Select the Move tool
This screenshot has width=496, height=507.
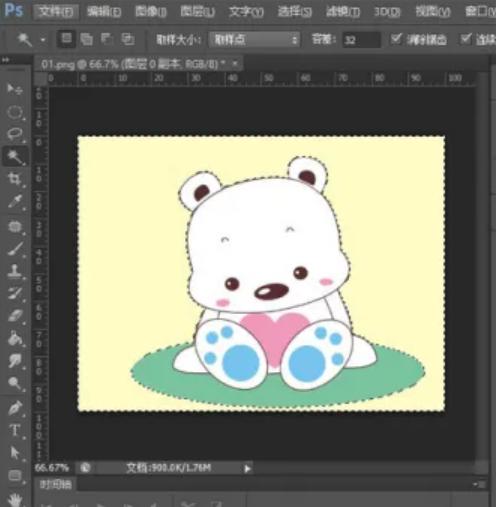pyautogui.click(x=15, y=89)
